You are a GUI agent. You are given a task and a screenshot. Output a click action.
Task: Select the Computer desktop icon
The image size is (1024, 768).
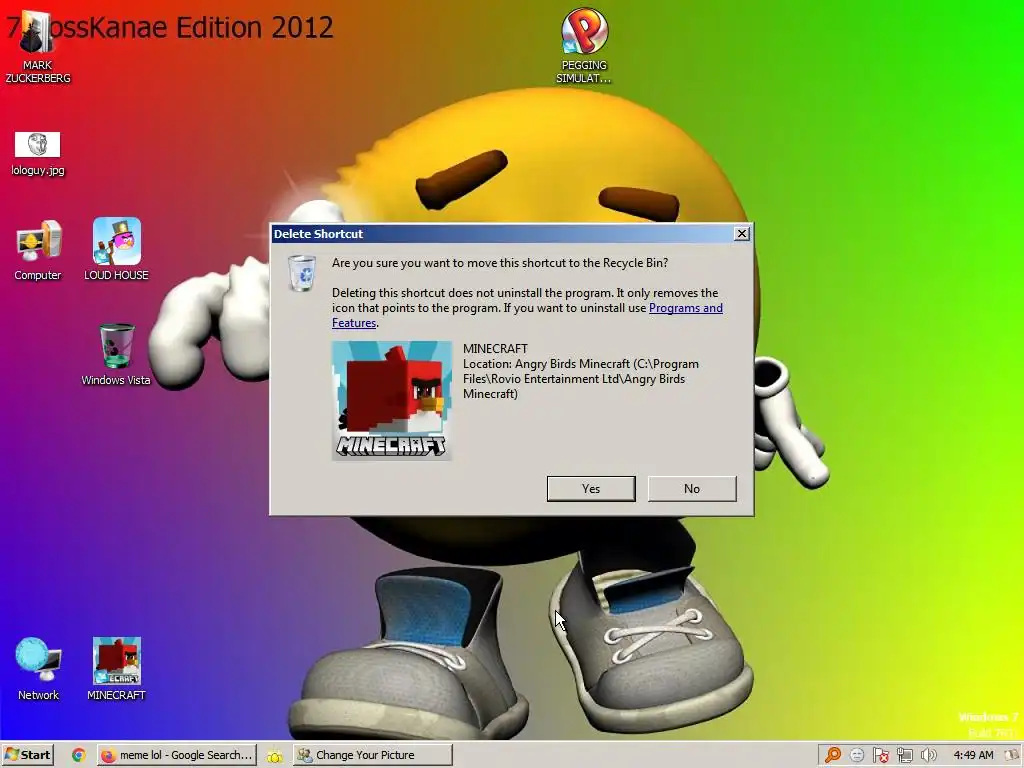pyautogui.click(x=37, y=250)
